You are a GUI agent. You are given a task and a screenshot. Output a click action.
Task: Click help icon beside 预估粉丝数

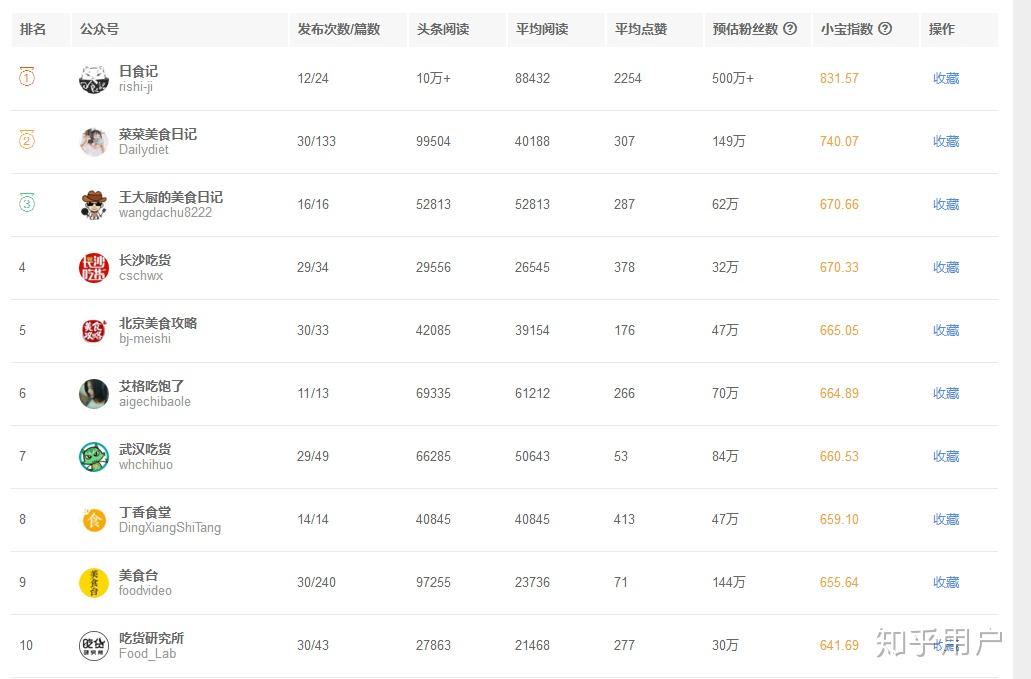click(790, 29)
